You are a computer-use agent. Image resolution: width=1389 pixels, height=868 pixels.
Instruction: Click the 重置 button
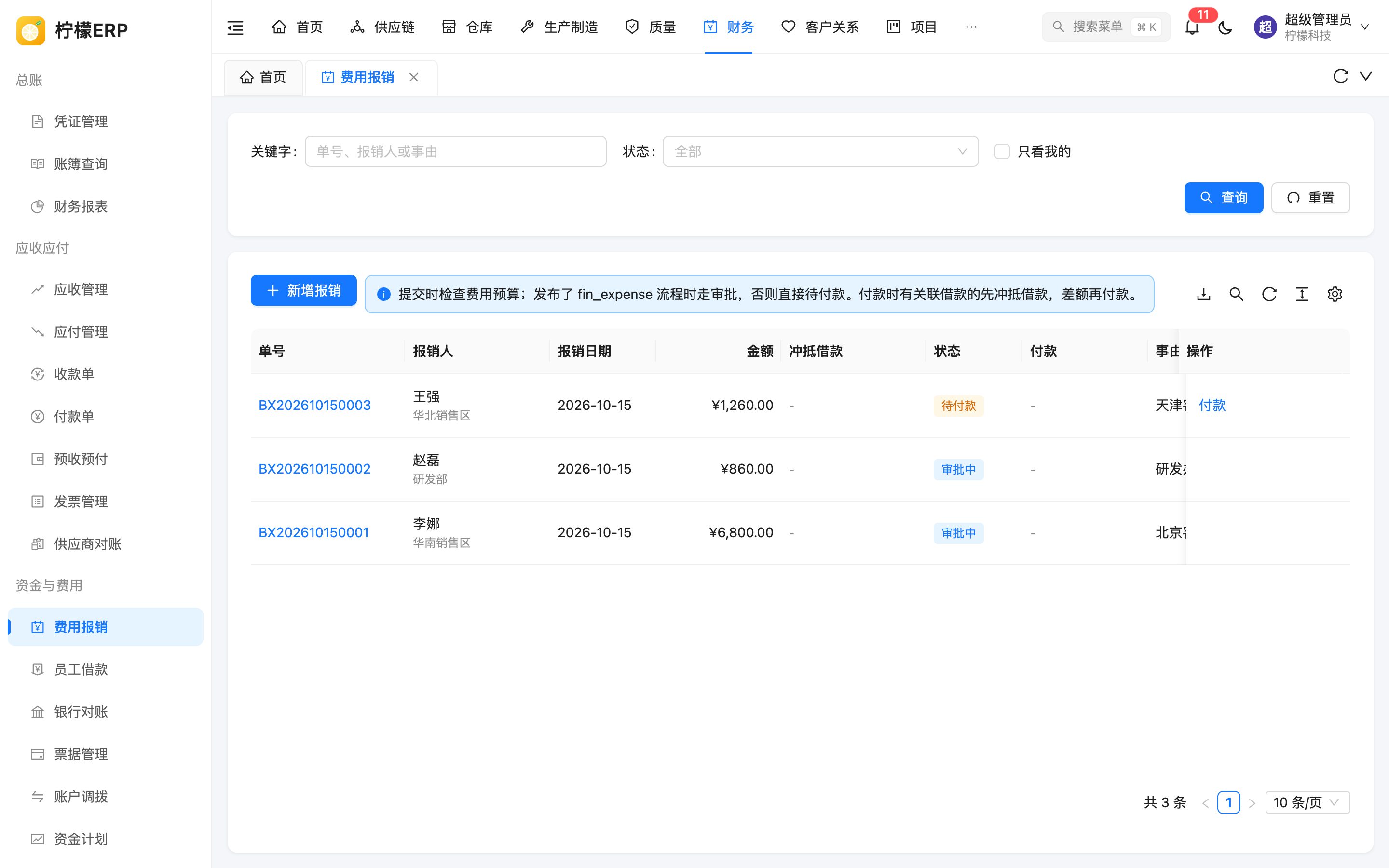pyautogui.click(x=1310, y=198)
